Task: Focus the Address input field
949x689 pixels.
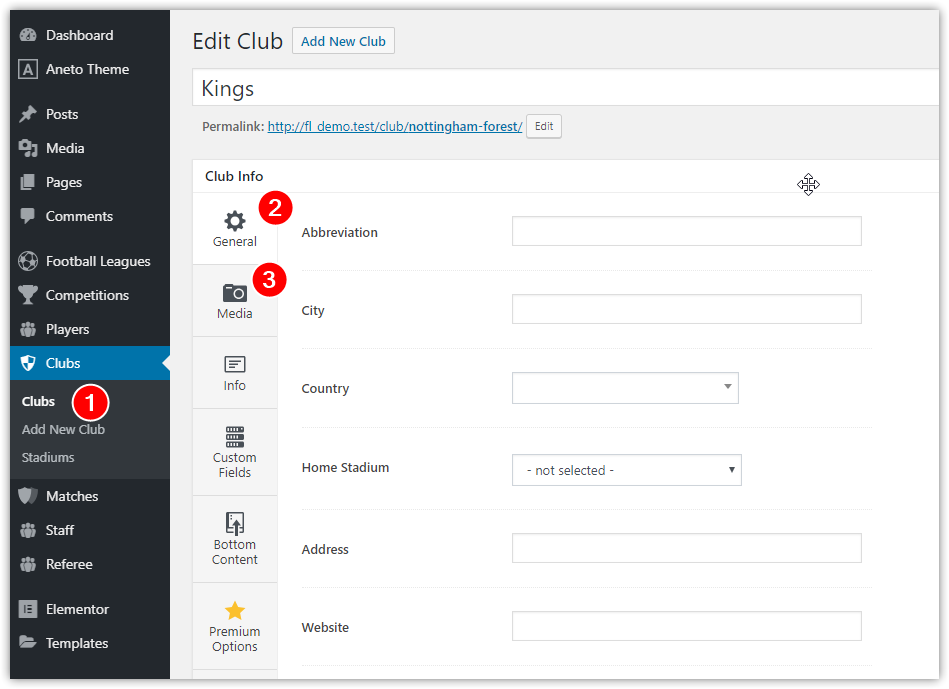Action: (686, 548)
